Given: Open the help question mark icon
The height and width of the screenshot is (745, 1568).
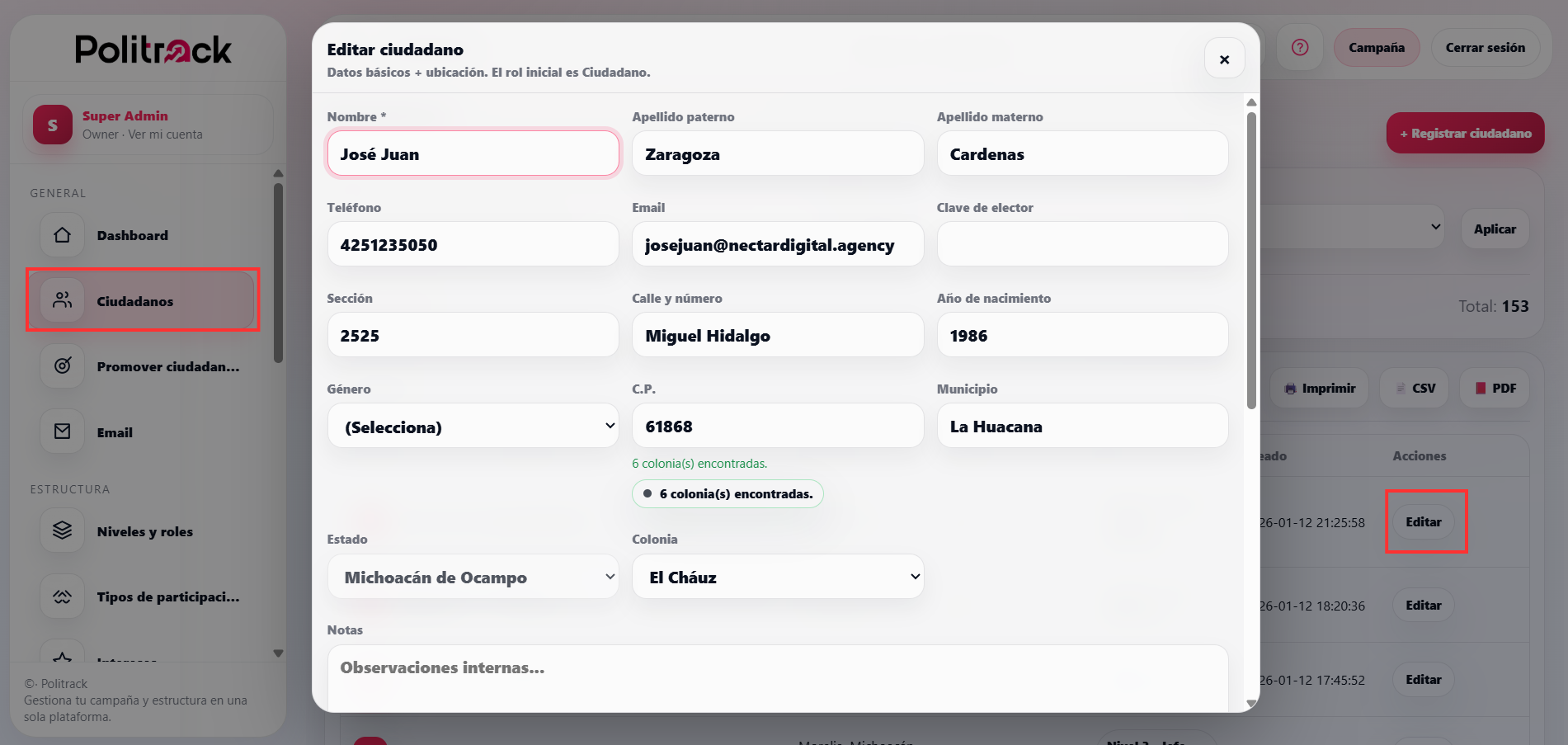Looking at the screenshot, I should (x=1300, y=47).
